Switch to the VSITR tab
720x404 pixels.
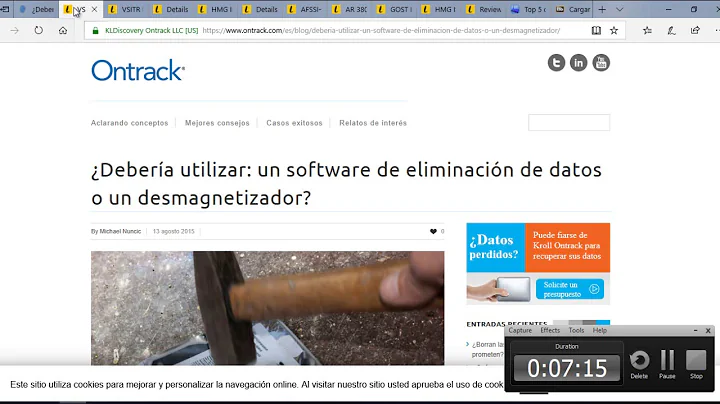coord(125,9)
